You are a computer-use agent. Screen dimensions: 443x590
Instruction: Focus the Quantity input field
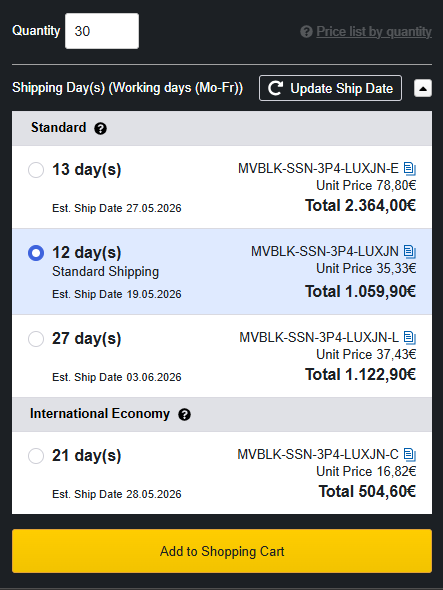coord(102,31)
